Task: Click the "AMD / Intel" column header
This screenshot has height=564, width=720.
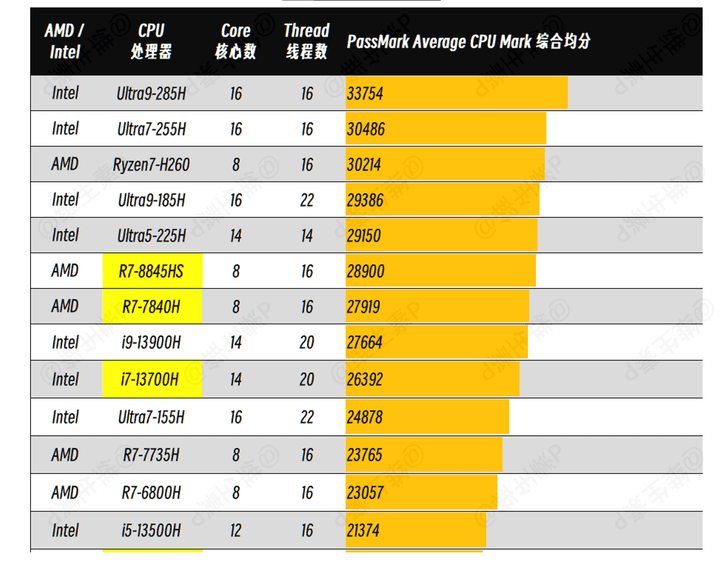Action: click(x=65, y=40)
